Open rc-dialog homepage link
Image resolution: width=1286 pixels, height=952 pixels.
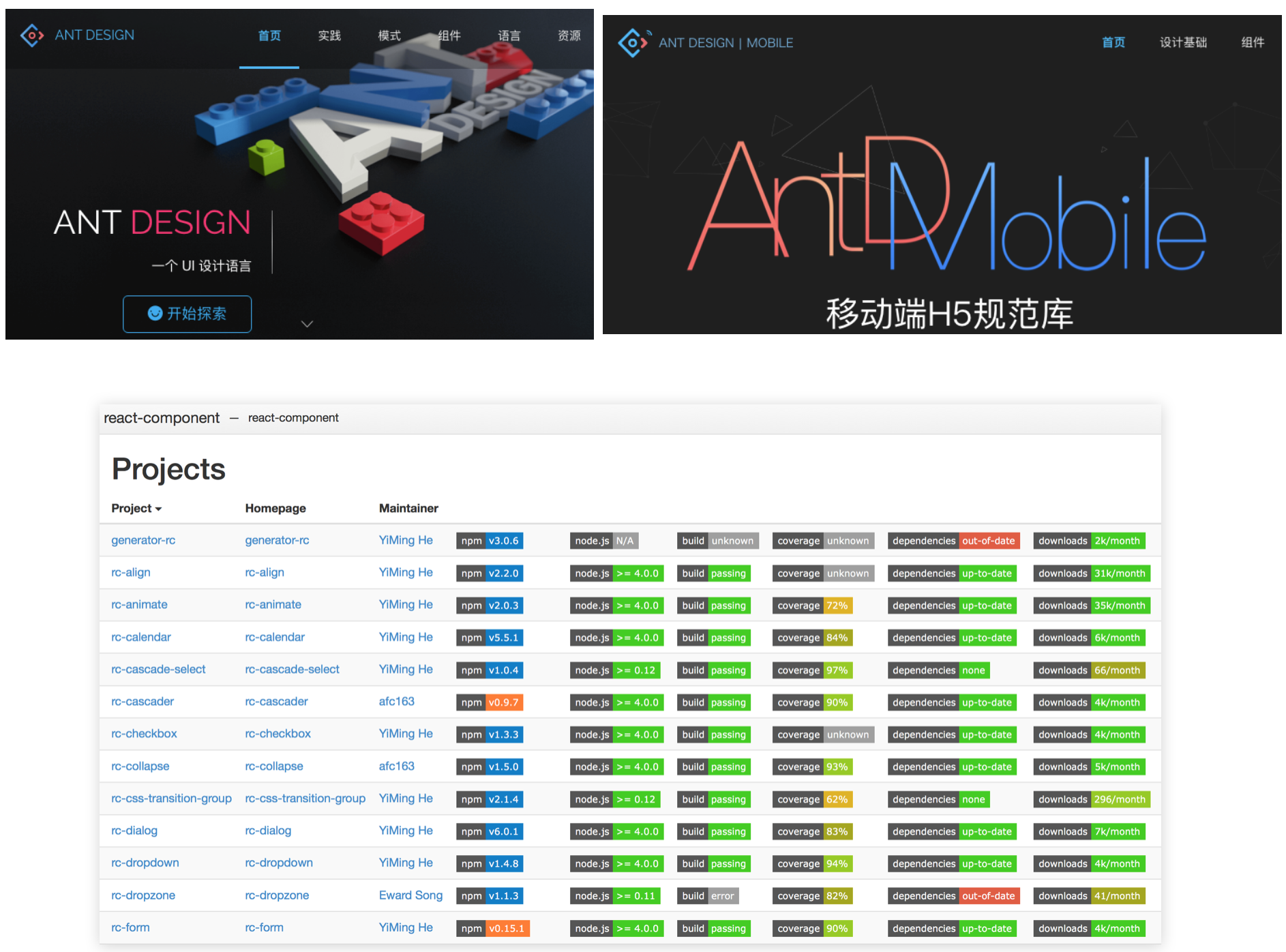tap(268, 831)
